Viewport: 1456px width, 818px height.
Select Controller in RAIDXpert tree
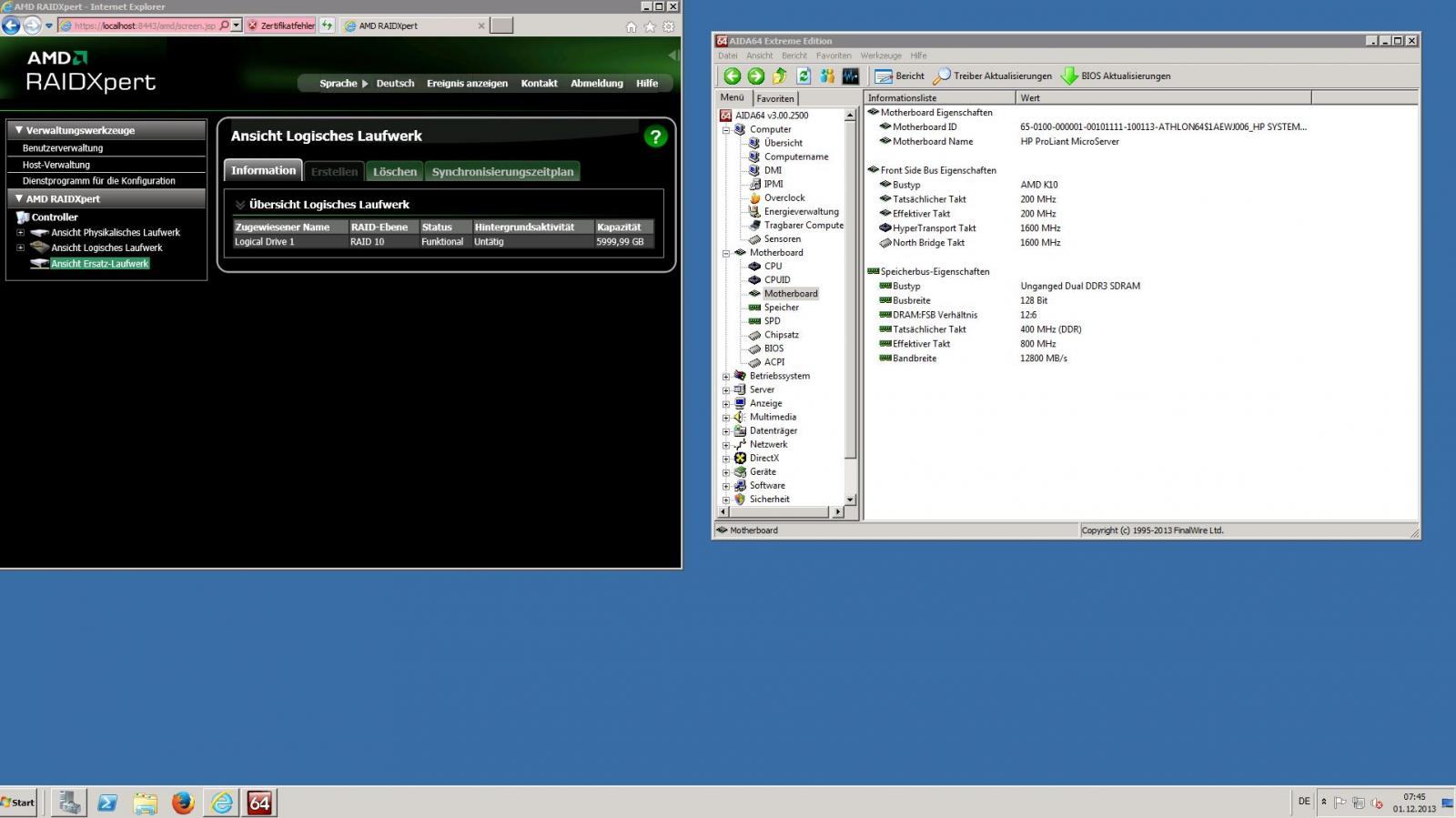[55, 217]
